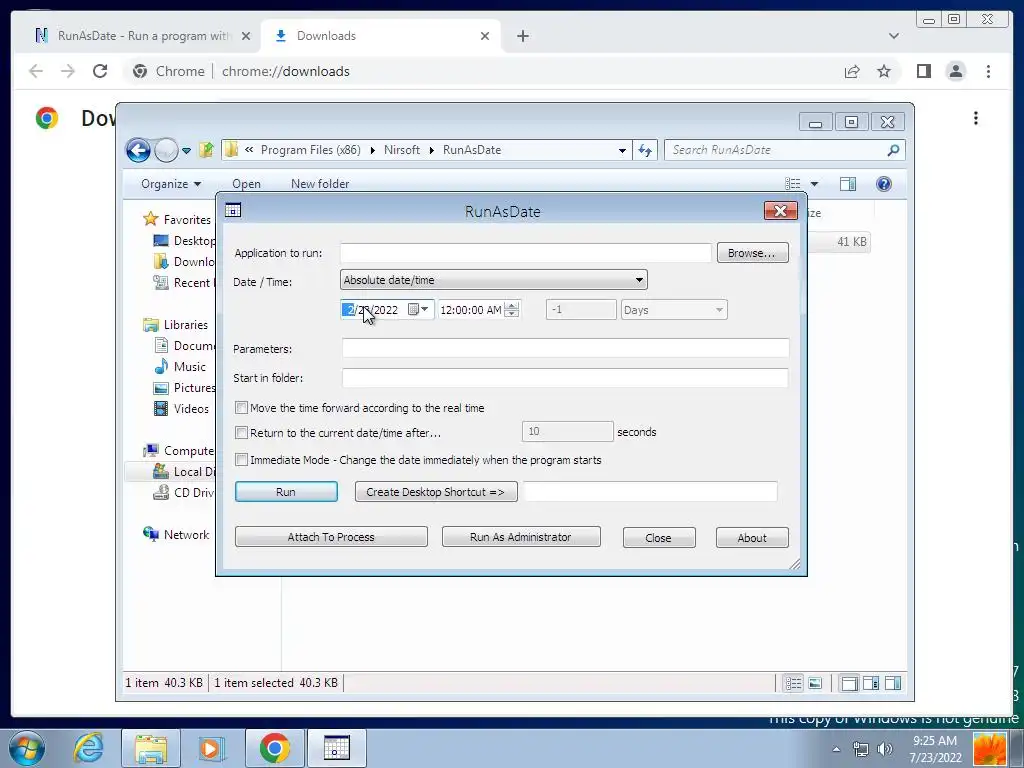Click Chrome share page icon
Viewport: 1024px width, 768px height.
pos(852,71)
